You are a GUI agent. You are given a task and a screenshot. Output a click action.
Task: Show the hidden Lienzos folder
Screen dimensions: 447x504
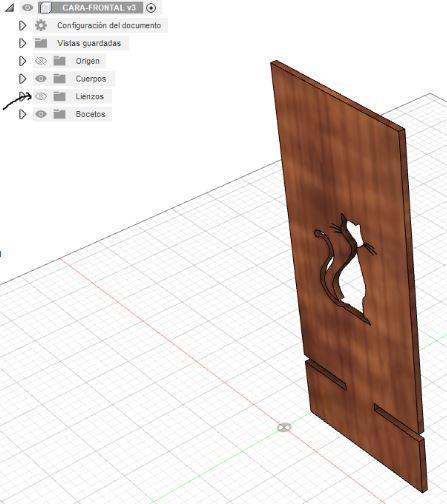(41, 96)
